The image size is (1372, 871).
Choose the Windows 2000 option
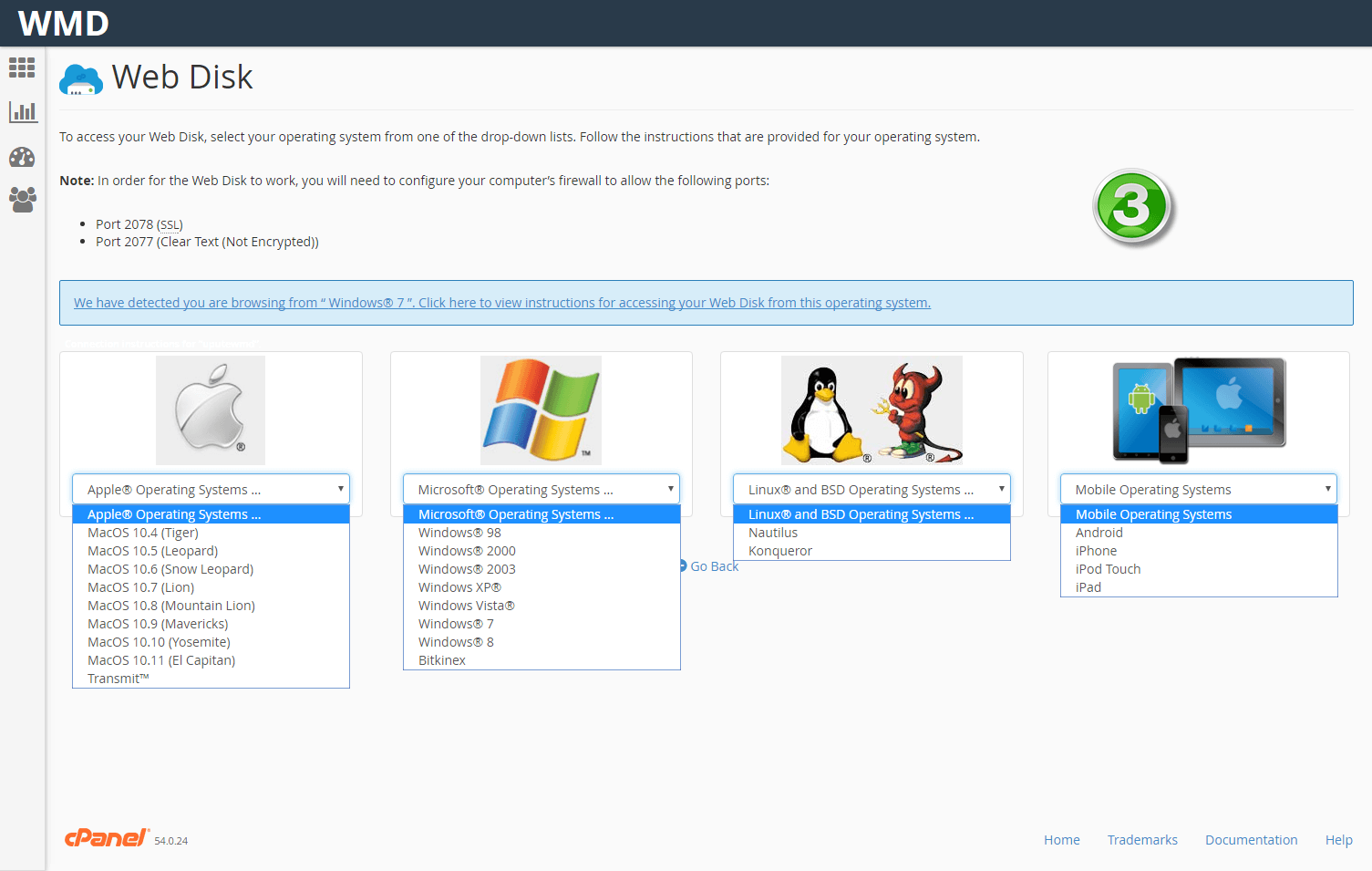[542, 551]
